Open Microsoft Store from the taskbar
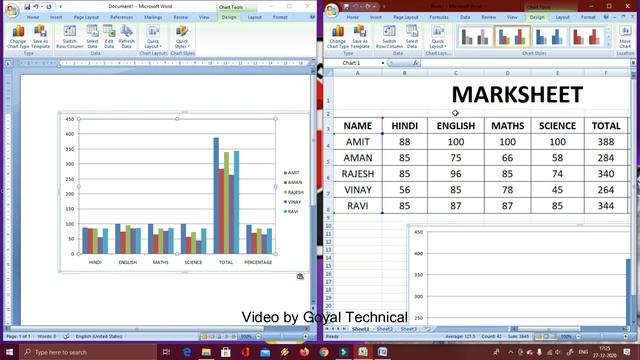640x360 pixels. [x=226, y=352]
